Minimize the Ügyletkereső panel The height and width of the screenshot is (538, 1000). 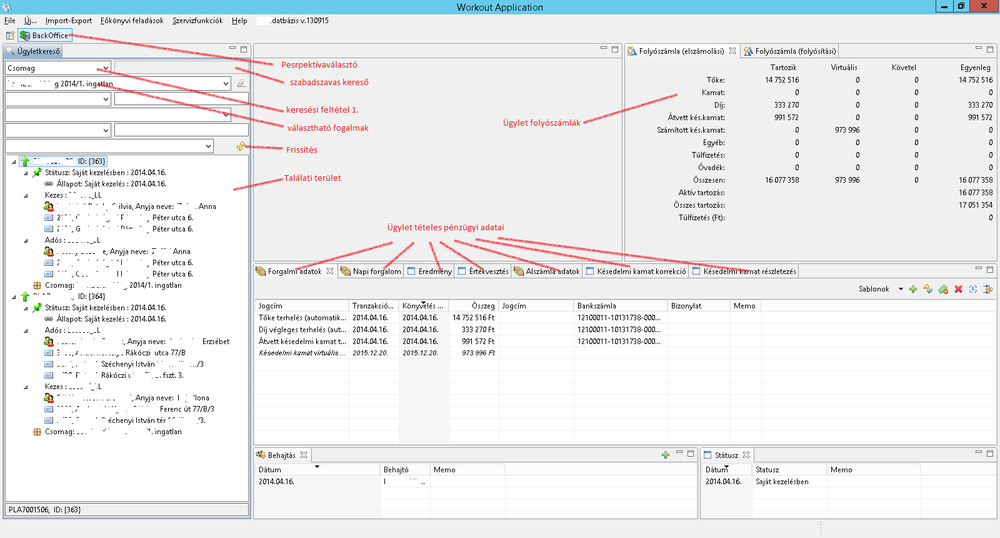click(232, 48)
